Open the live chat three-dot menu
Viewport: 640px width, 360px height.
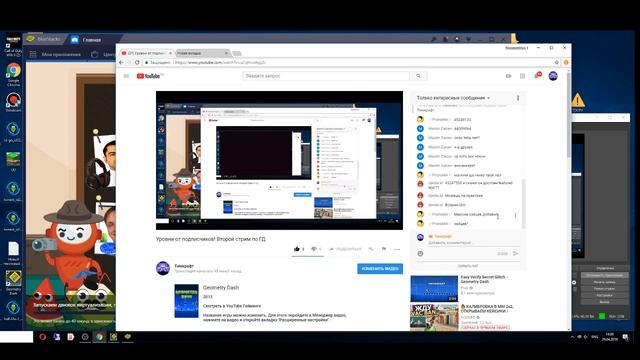518,98
